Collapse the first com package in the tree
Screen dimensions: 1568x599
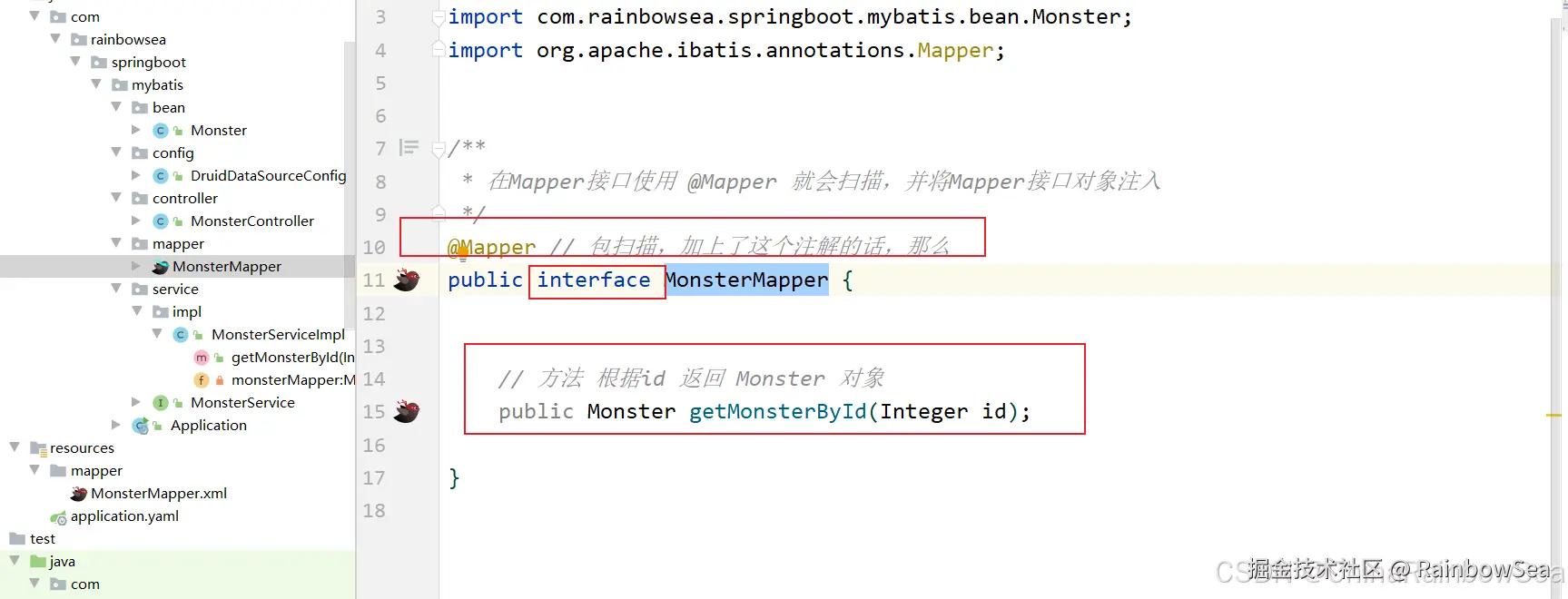[x=35, y=16]
